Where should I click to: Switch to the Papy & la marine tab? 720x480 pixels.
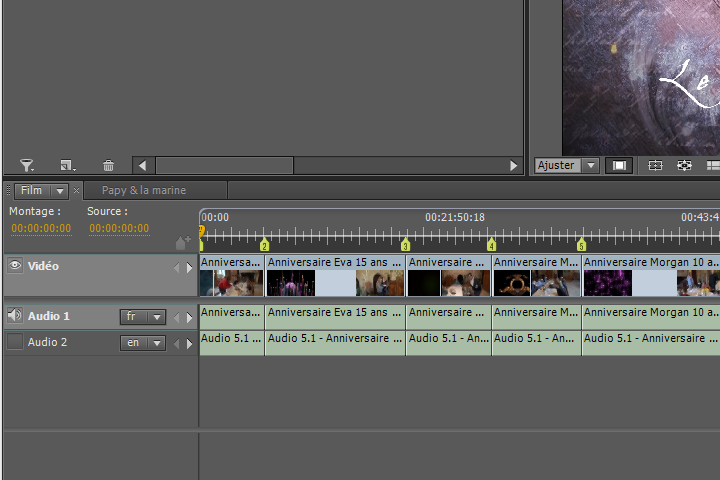point(144,190)
